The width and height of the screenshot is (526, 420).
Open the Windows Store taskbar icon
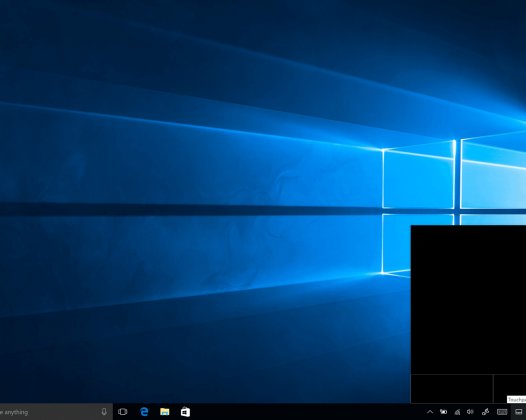pos(185,412)
